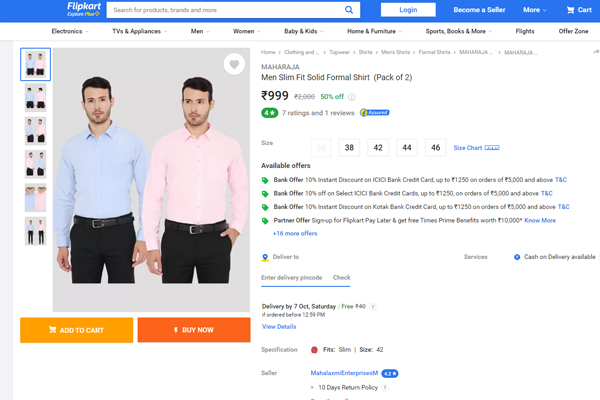Viewport: 600px width, 400px height.
Task: Click the seller 4.2 rating badge
Action: point(389,373)
